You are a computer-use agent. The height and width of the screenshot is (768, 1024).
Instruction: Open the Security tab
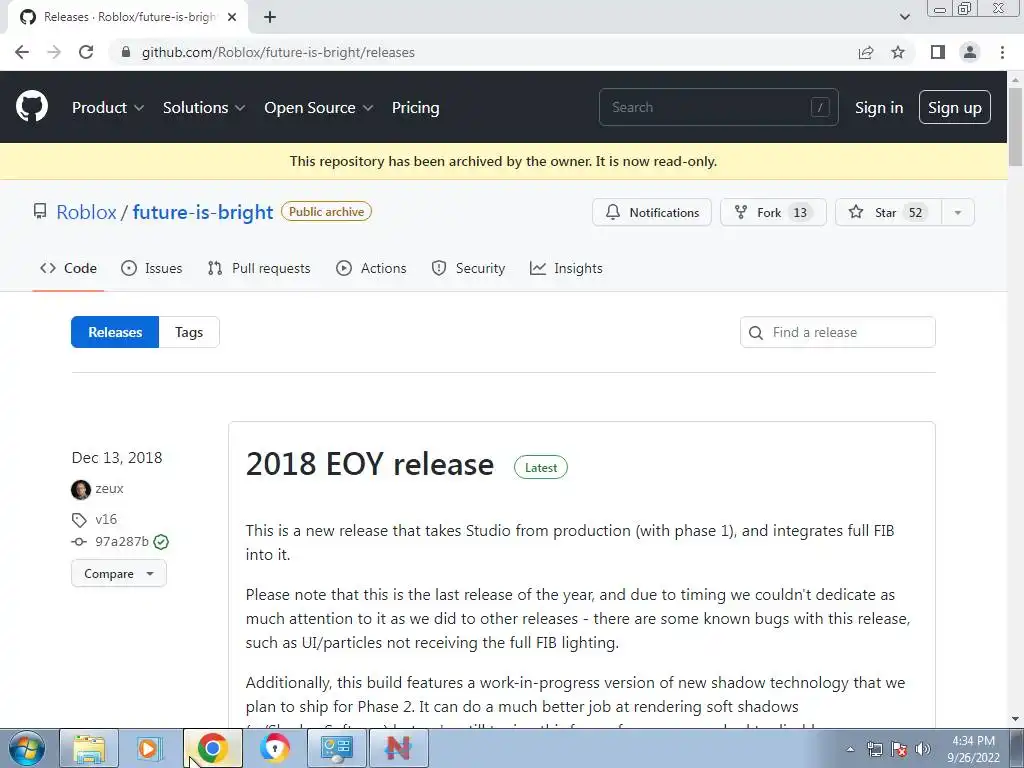(x=468, y=268)
